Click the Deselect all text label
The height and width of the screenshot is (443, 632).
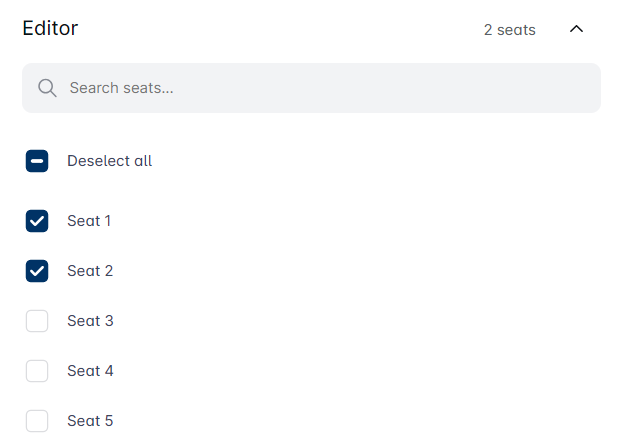(109, 161)
